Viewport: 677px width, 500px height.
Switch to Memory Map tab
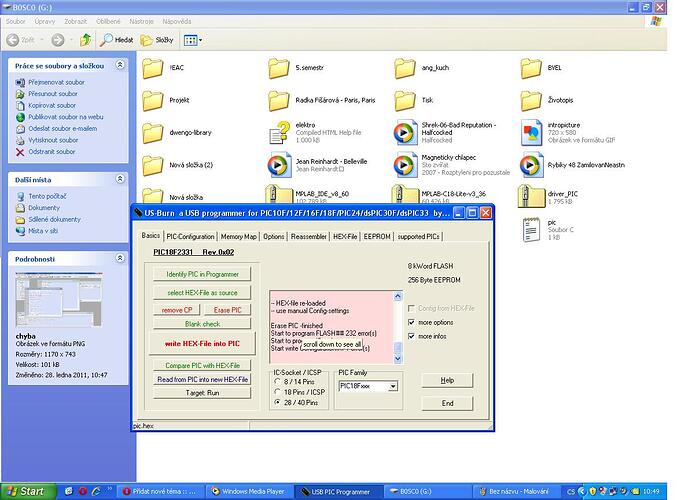[239, 237]
